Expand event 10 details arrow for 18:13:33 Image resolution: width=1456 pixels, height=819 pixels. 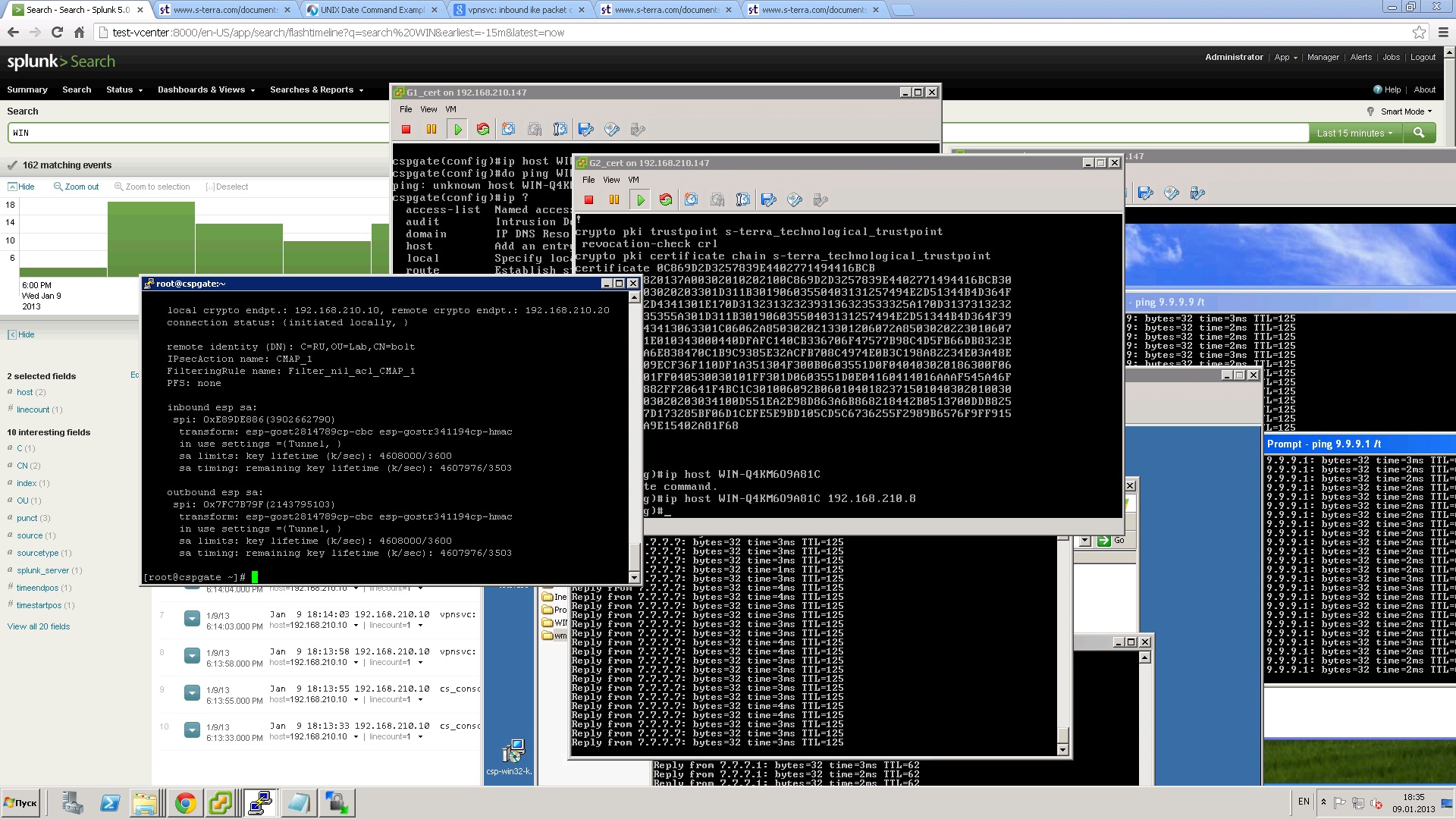(x=192, y=730)
